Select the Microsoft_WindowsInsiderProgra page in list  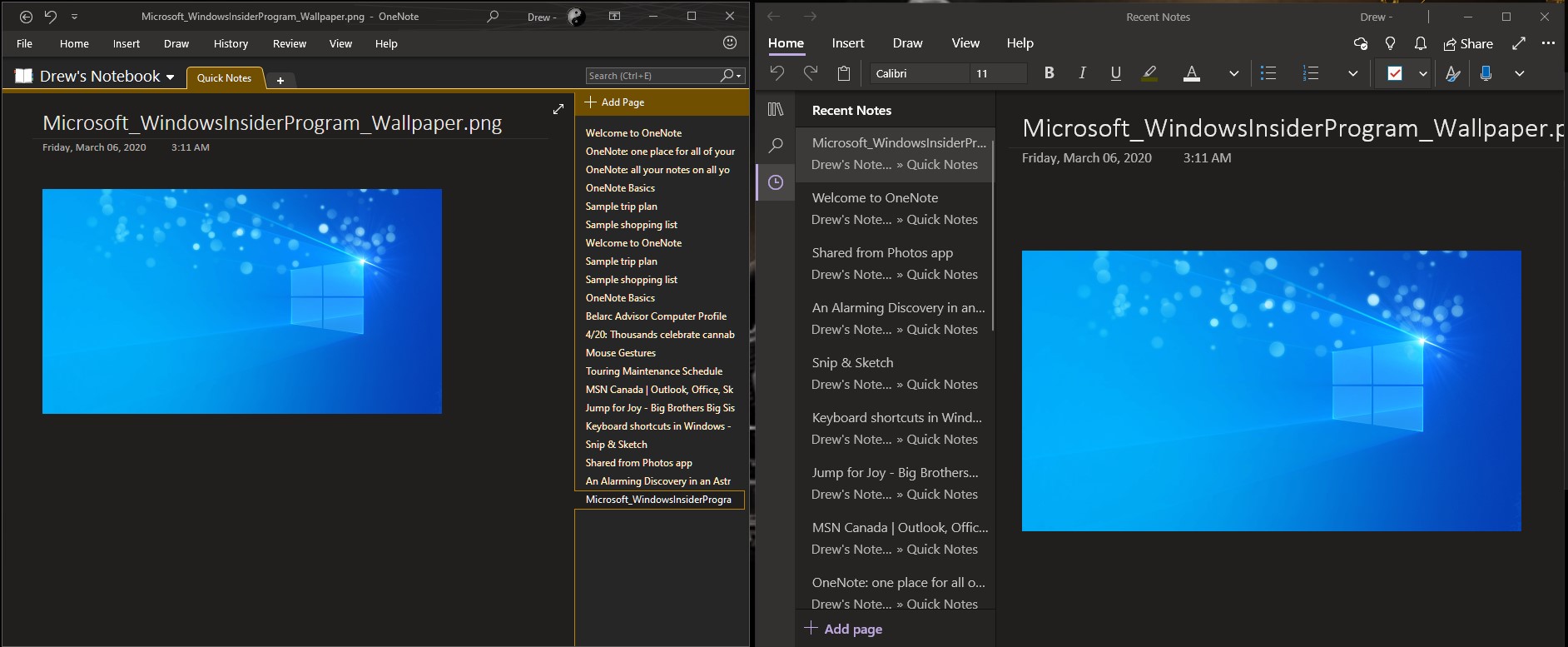click(x=659, y=500)
